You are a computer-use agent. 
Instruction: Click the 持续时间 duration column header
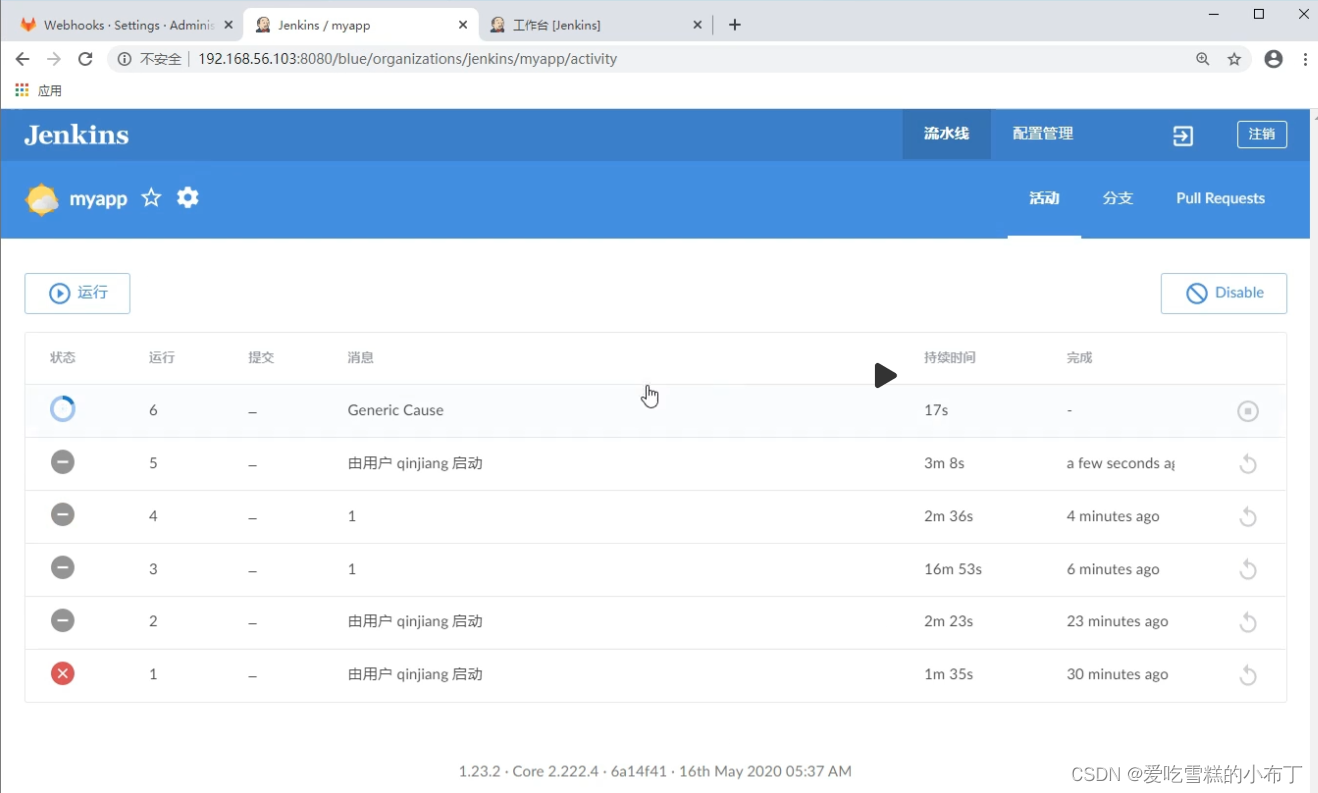point(950,357)
